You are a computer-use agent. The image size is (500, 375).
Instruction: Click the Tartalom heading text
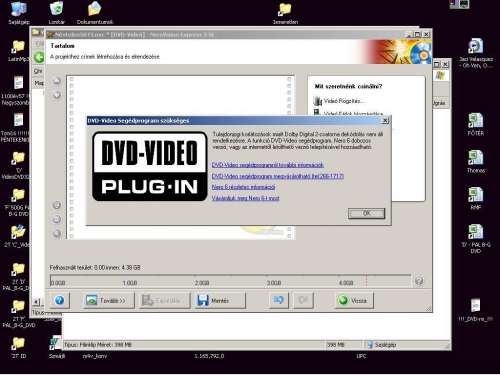point(62,46)
